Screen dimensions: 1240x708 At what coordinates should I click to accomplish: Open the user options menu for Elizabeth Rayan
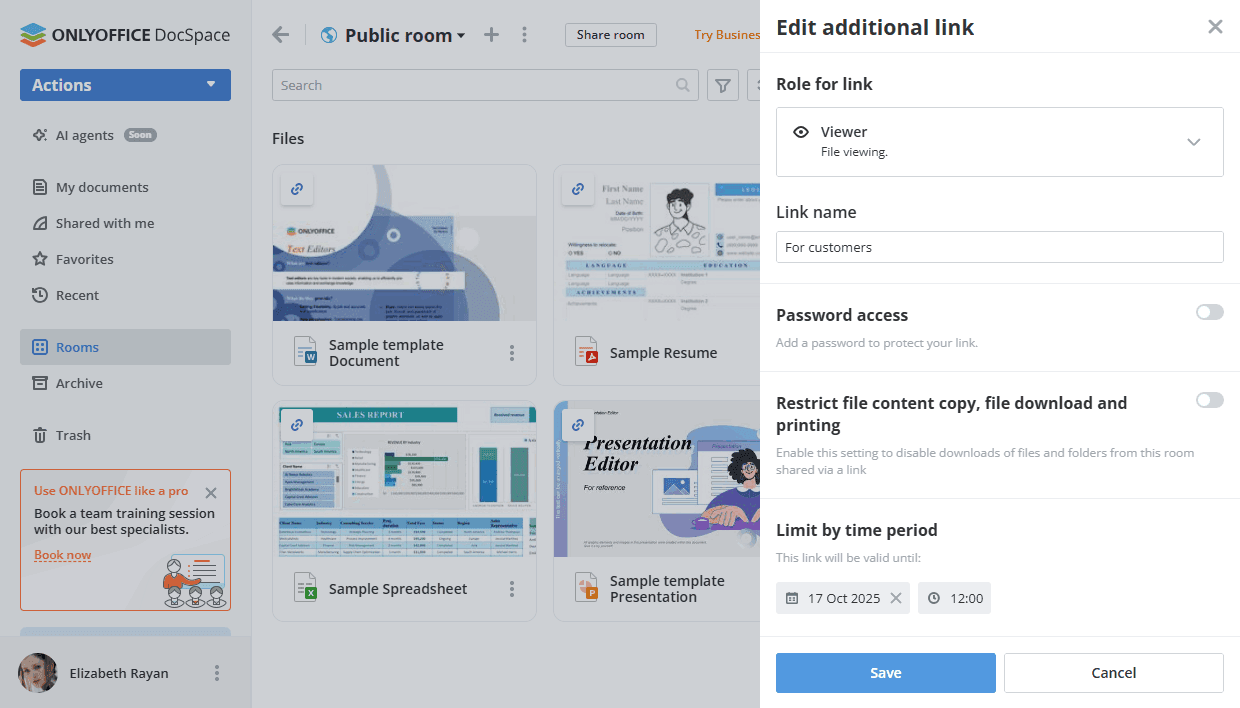click(x=217, y=673)
